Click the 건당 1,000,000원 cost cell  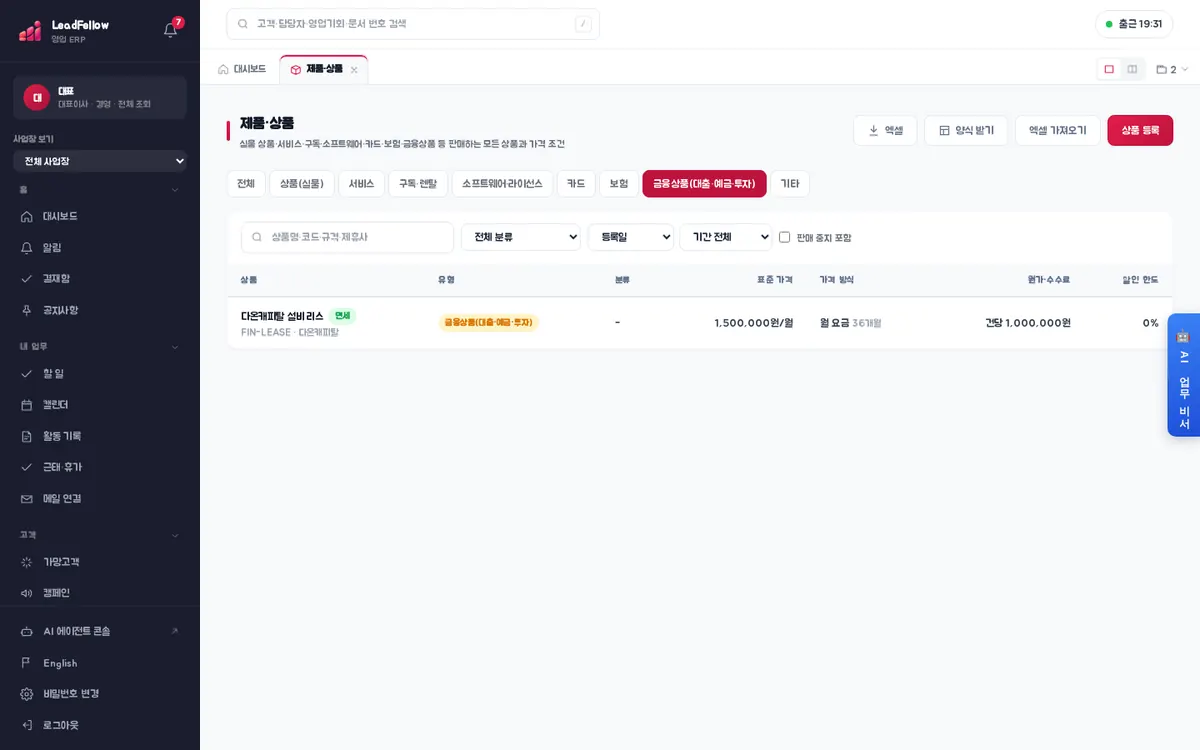(x=1027, y=323)
